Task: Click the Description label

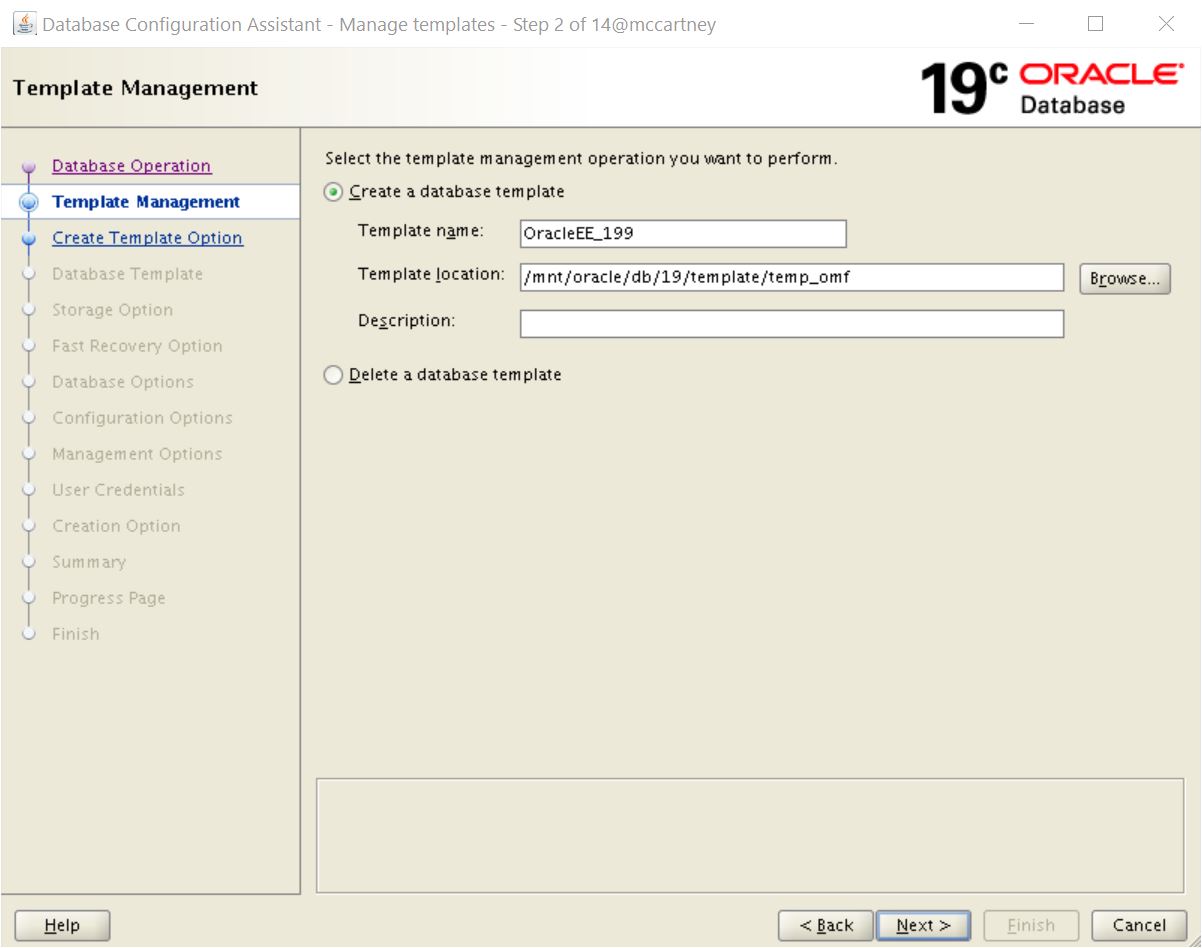Action: coord(407,321)
